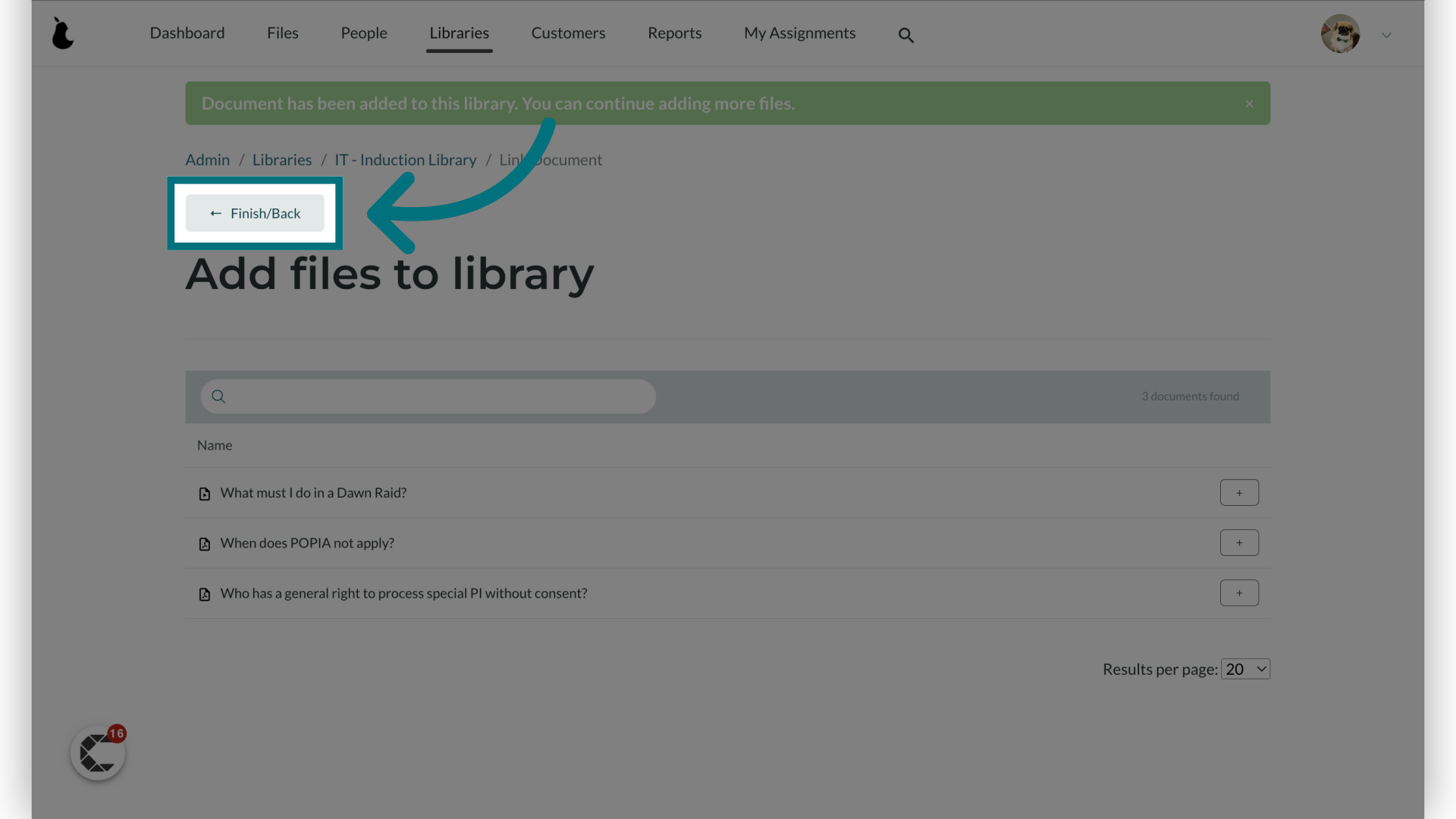Click Finish/Back button to return
Screen dimensions: 1456x819
pos(255,213)
